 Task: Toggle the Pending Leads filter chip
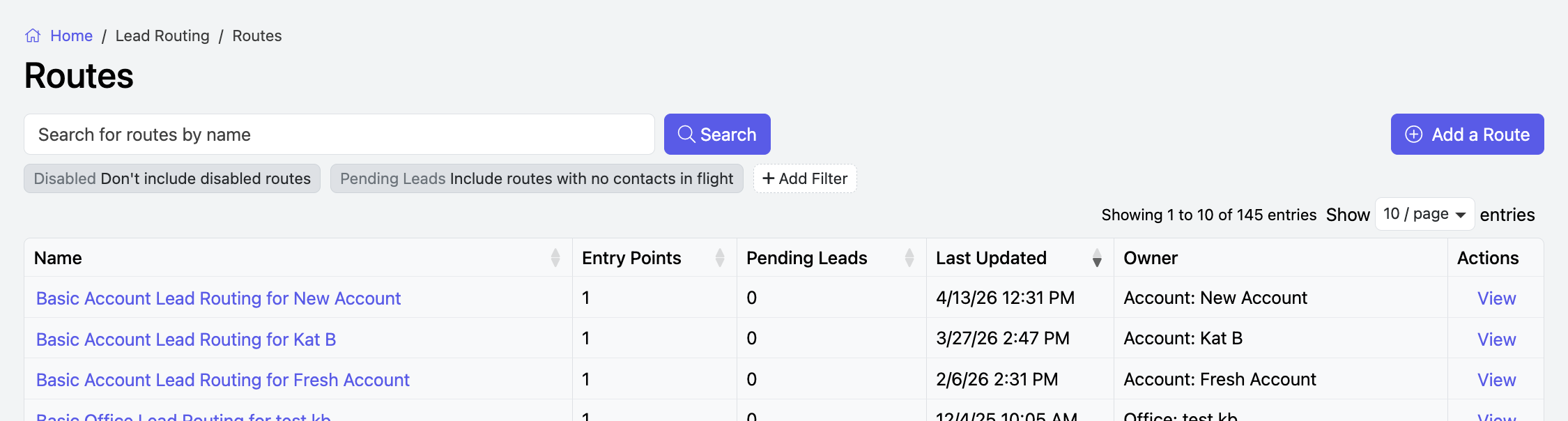point(536,179)
